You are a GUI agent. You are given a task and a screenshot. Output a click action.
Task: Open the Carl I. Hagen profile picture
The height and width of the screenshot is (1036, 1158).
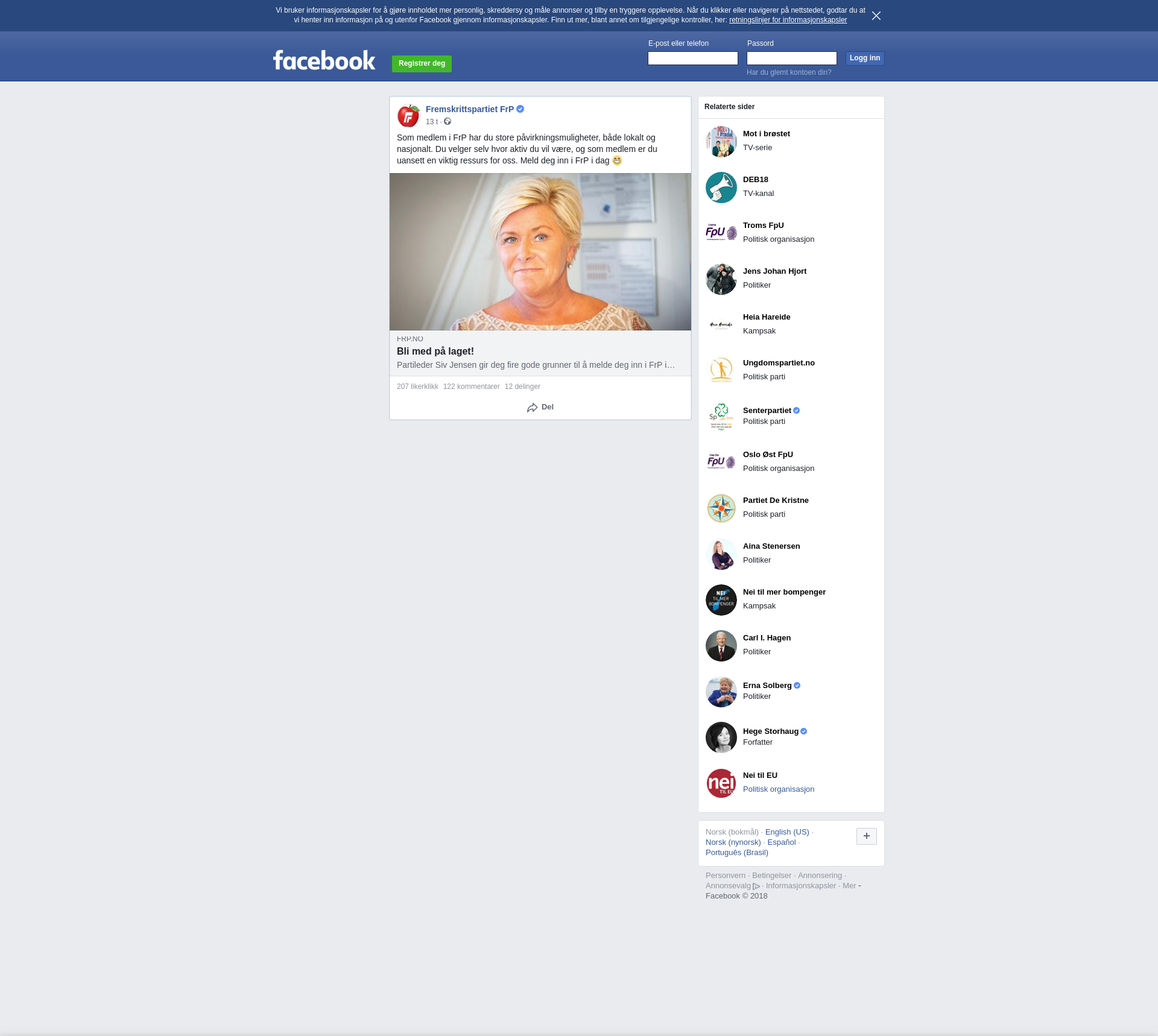coord(721,646)
